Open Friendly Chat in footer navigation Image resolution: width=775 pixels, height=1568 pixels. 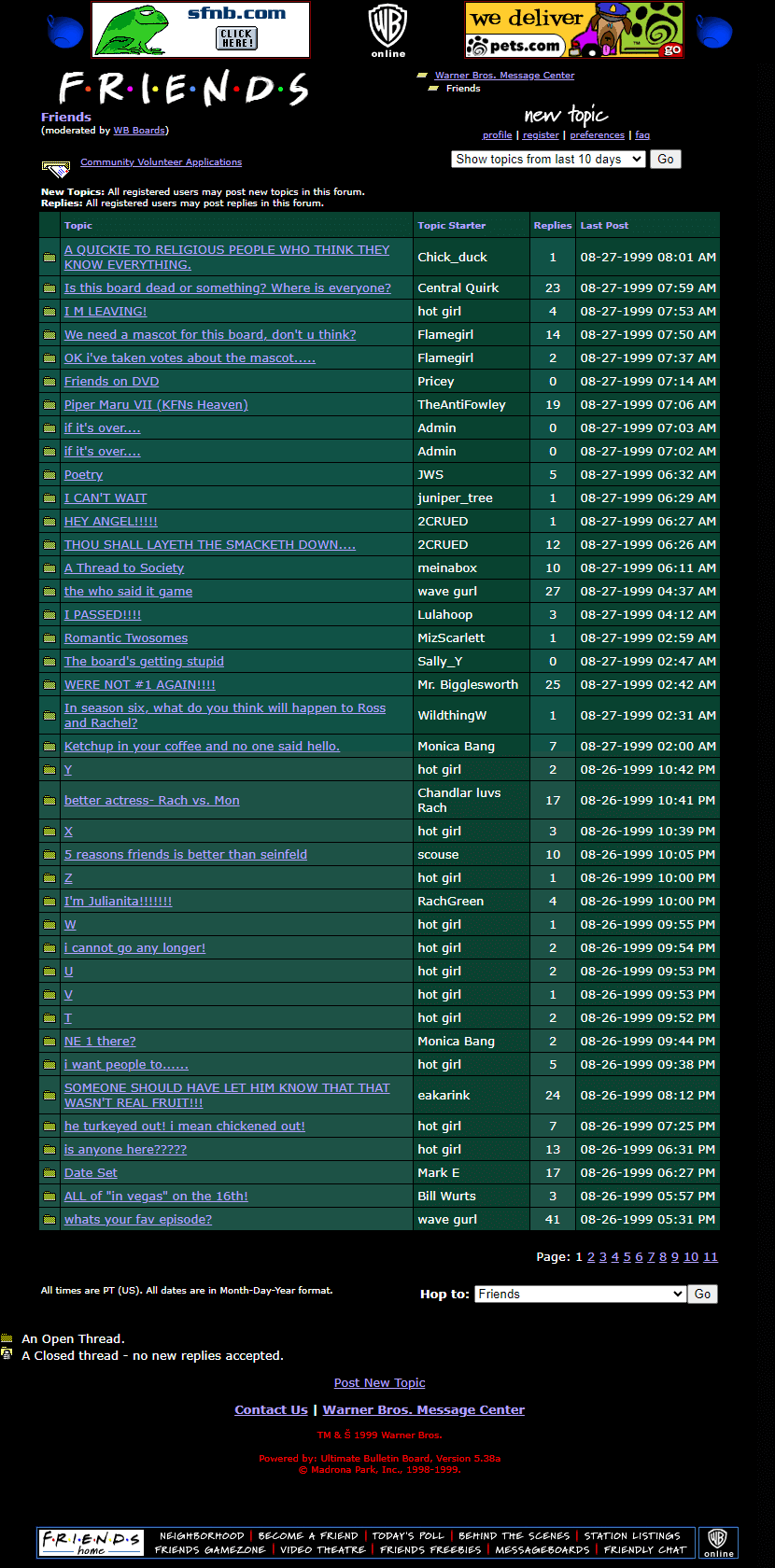[x=645, y=1549]
